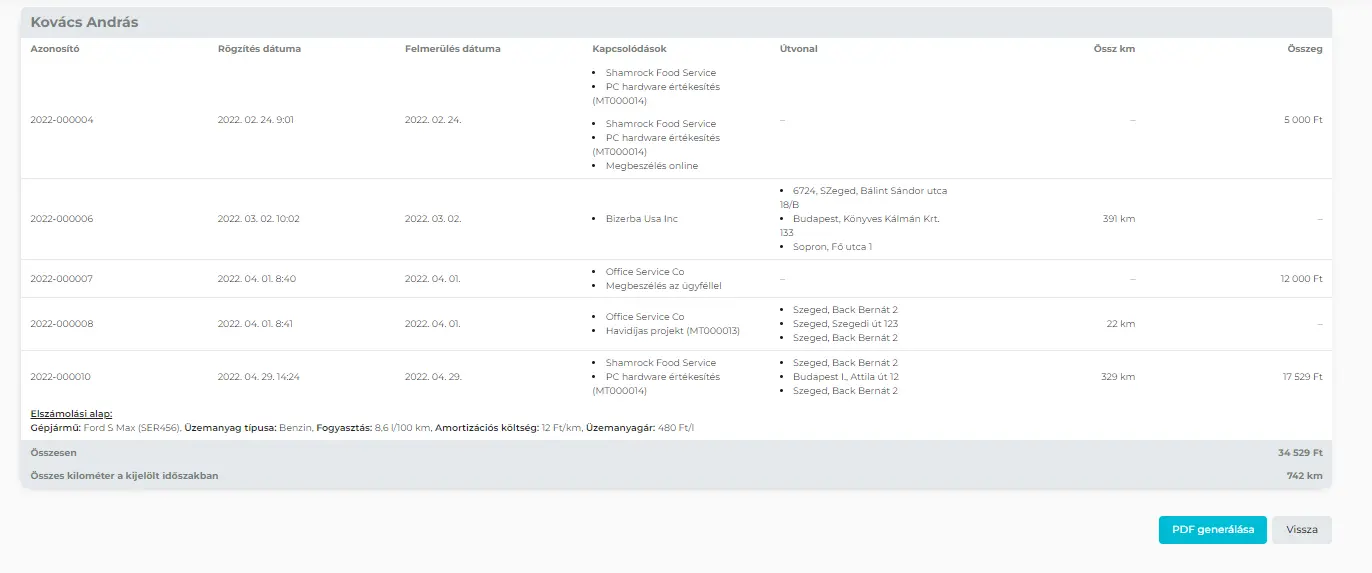Click the Útvonal column header
Screen dimensions: 1372x573
click(798, 49)
